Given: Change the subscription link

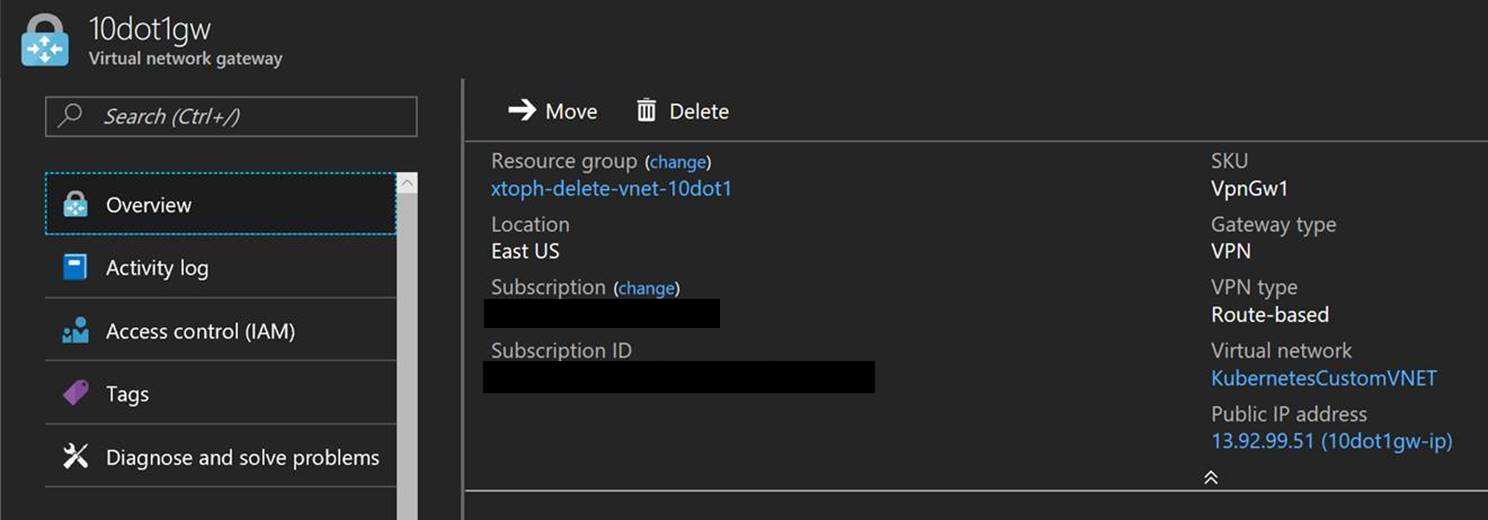Looking at the screenshot, I should click(x=646, y=288).
